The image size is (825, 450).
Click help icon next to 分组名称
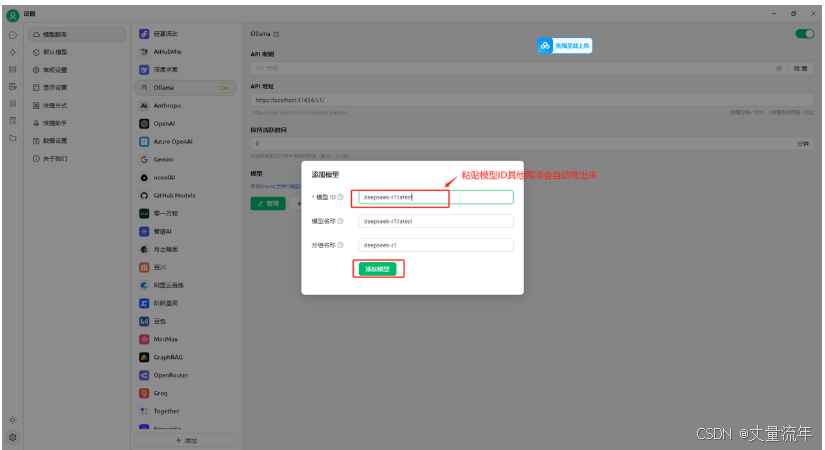pyautogui.click(x=340, y=245)
